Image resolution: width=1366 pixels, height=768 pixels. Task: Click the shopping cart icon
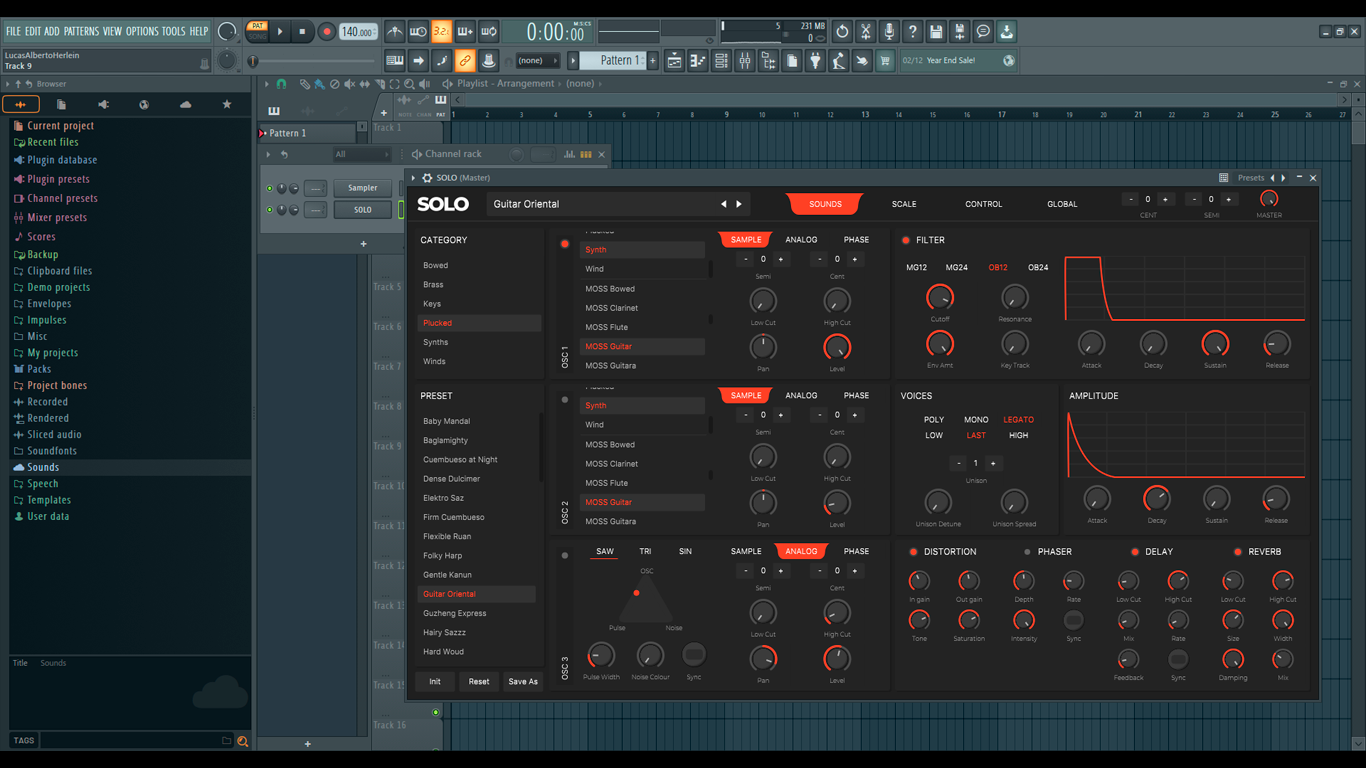885,61
